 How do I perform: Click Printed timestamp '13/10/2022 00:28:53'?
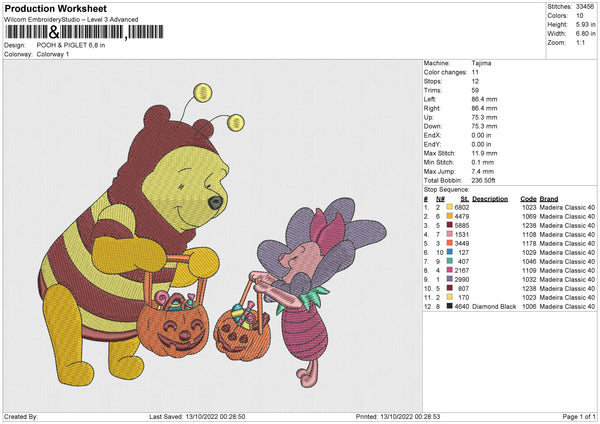410,416
